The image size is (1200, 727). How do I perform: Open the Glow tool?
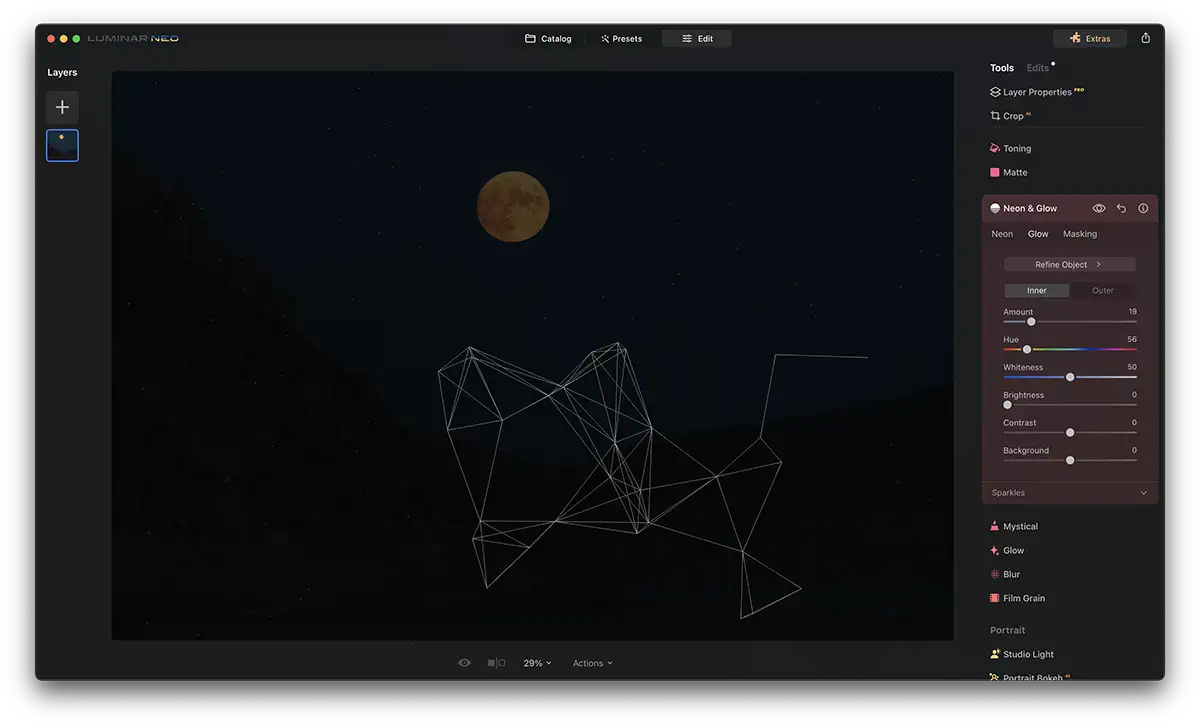pyautogui.click(x=1007, y=550)
